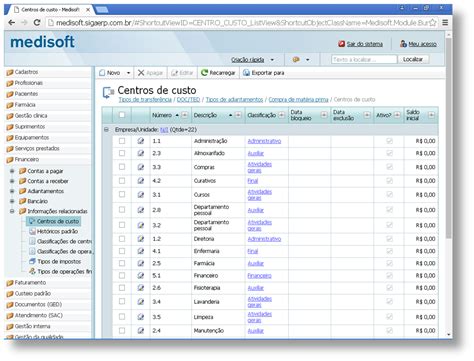Viewport: 474px width, 361px height.
Task: Open the edit icon for Cursos row
Action: [141, 194]
